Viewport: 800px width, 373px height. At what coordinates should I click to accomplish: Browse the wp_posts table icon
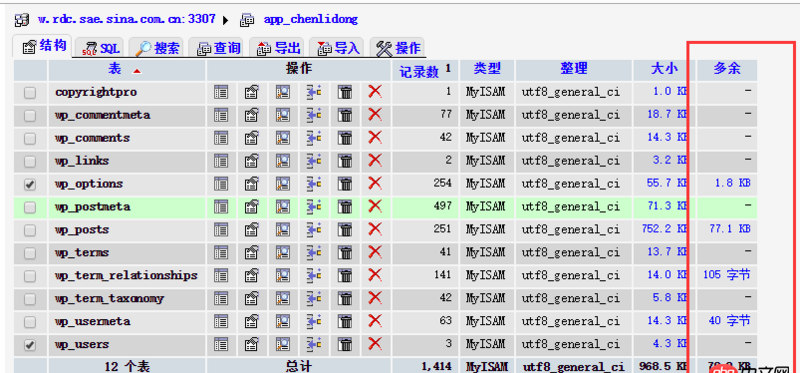click(221, 230)
